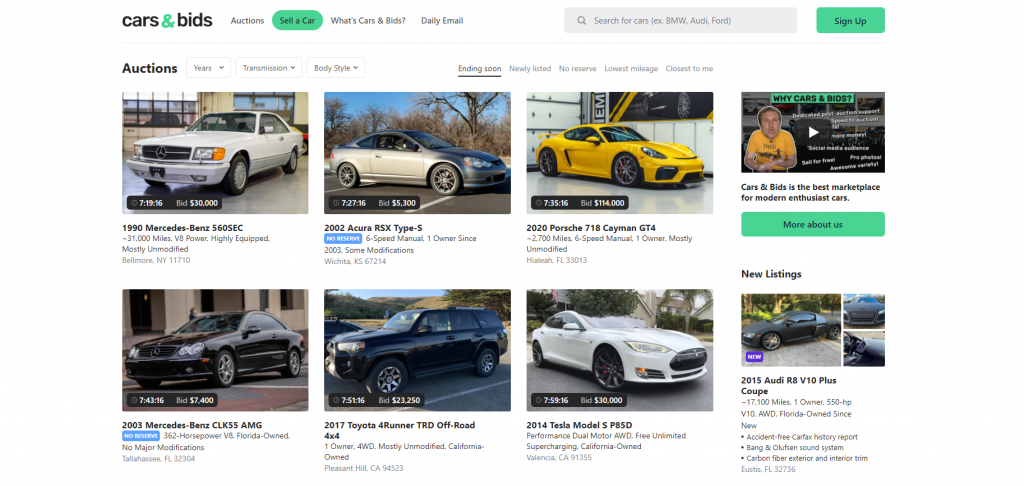Open the 1990 Mercedes-Benz 560SEC photo
Image resolution: width=1024 pixels, height=486 pixels.
215,153
